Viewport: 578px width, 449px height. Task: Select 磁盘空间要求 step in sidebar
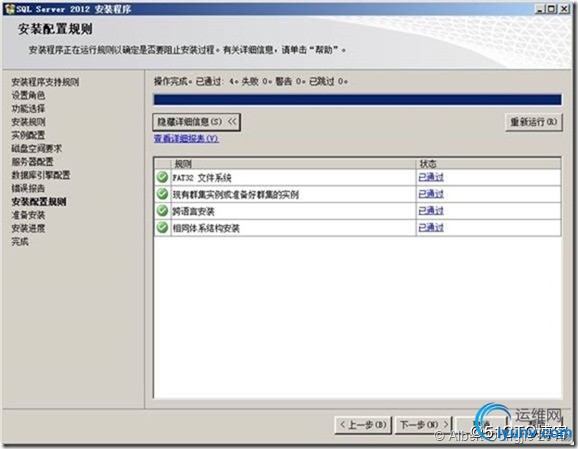(x=37, y=148)
